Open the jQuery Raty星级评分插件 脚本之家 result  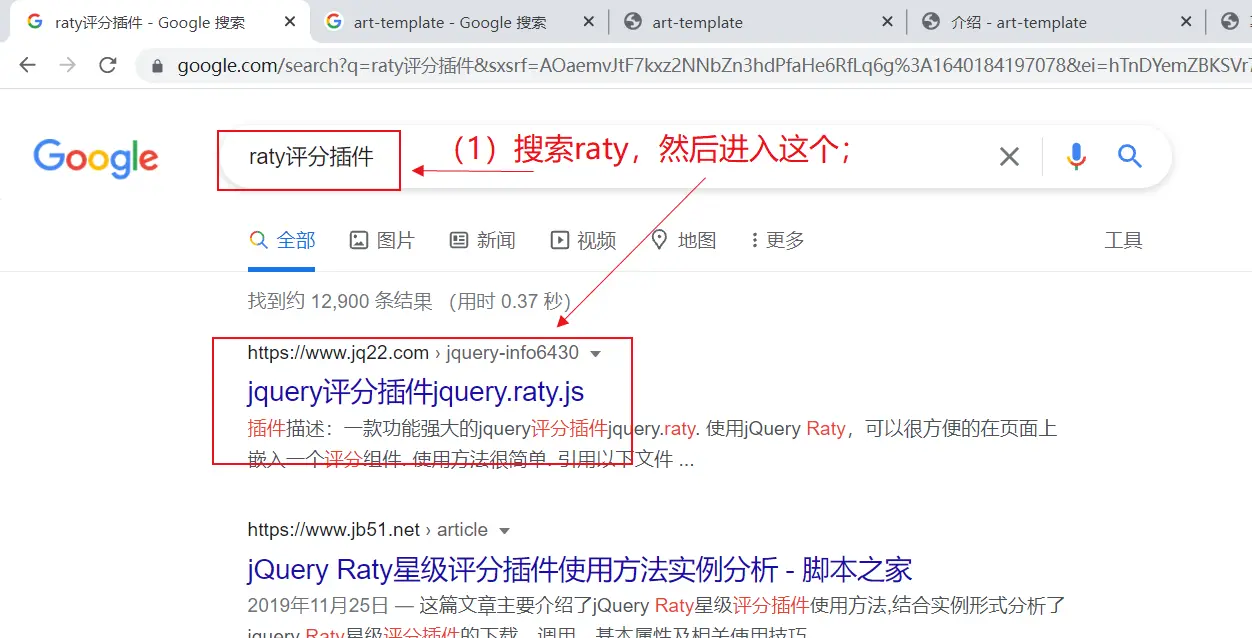[x=580, y=570]
